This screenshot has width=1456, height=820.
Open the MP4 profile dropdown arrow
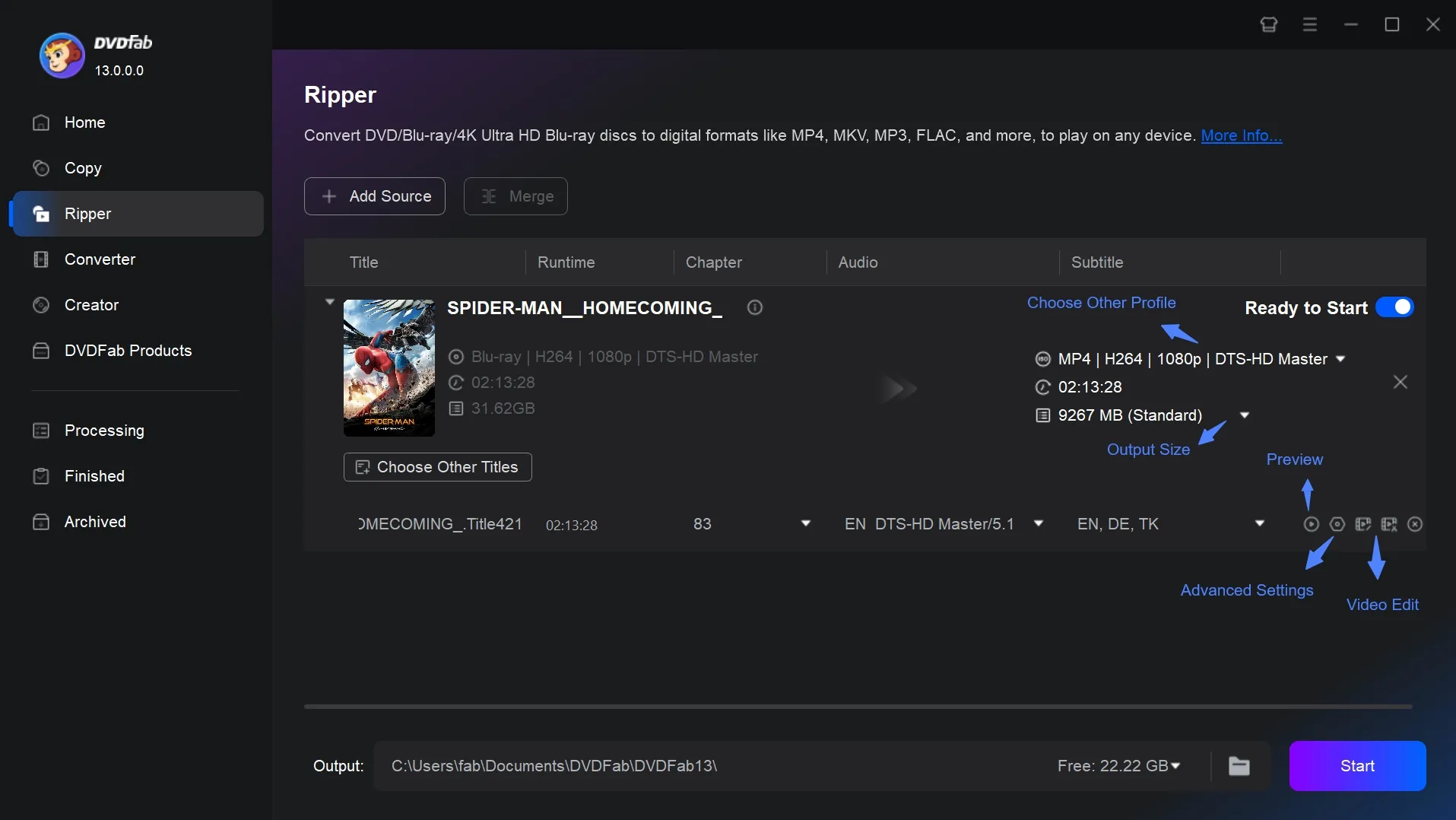point(1340,358)
